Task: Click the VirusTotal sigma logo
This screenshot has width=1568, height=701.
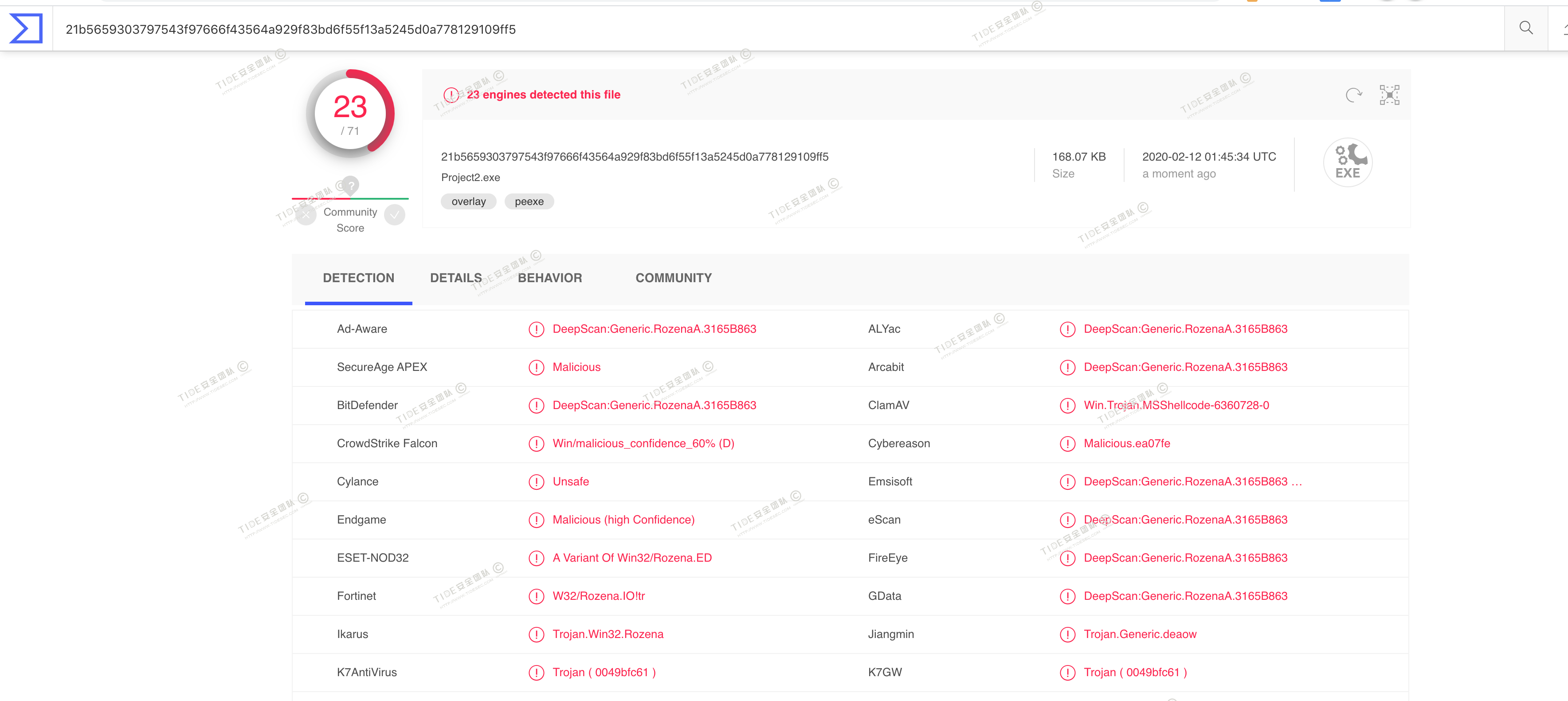Action: point(26,29)
